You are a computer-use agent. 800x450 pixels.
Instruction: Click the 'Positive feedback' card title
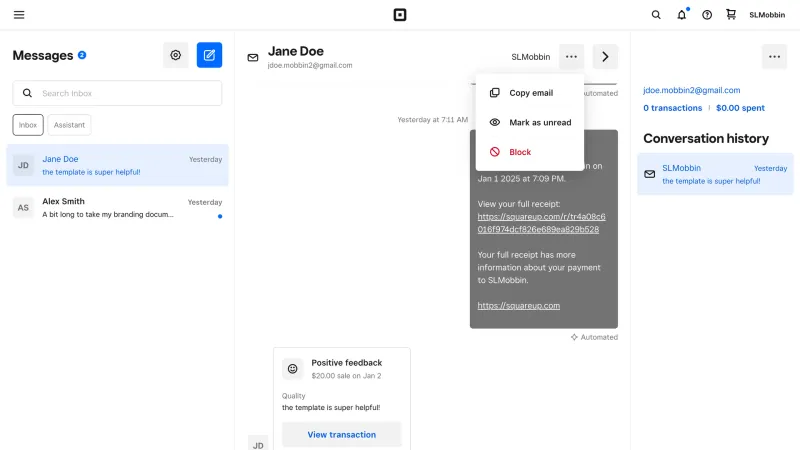point(346,363)
